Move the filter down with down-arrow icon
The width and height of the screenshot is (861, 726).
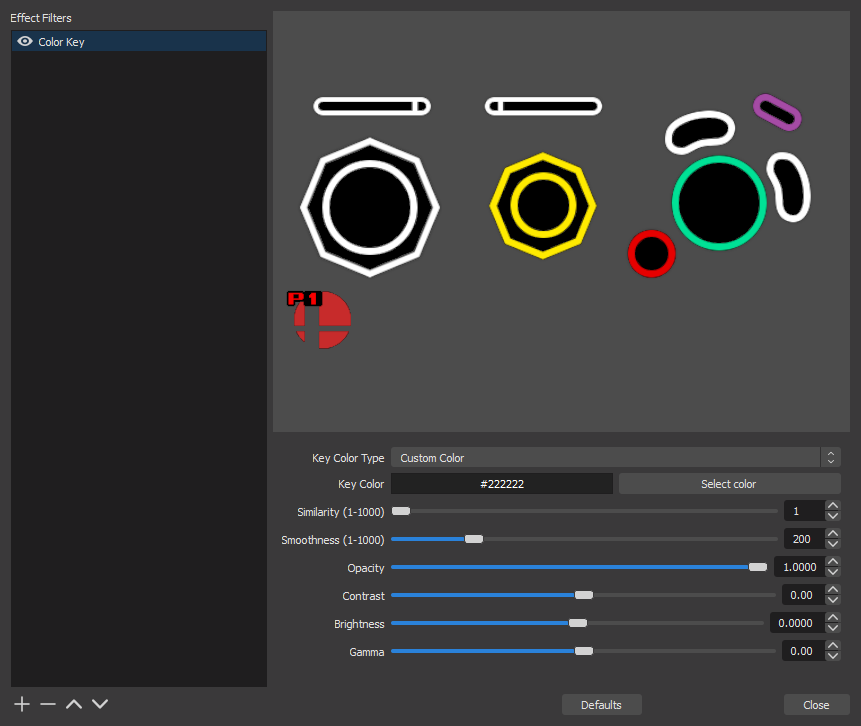pos(100,704)
